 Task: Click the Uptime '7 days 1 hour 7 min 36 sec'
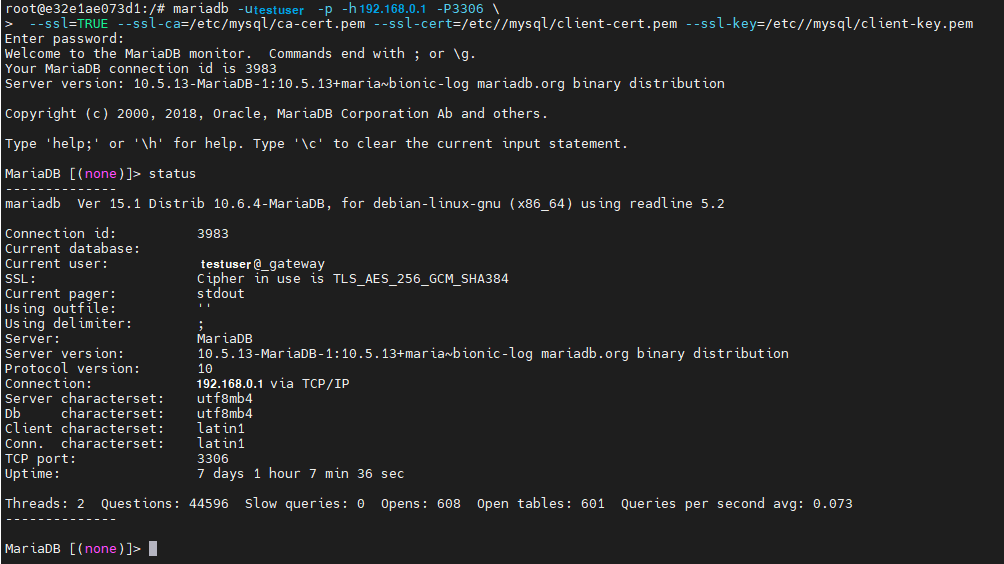(300, 474)
